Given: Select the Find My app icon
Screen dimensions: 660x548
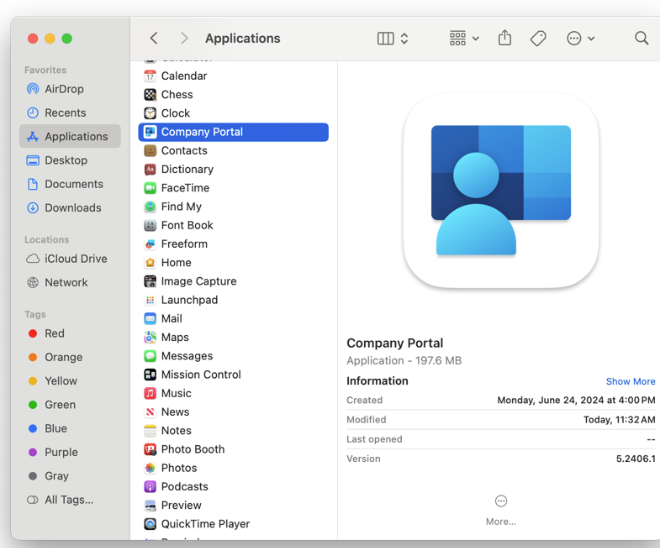Looking at the screenshot, I should tap(150, 207).
